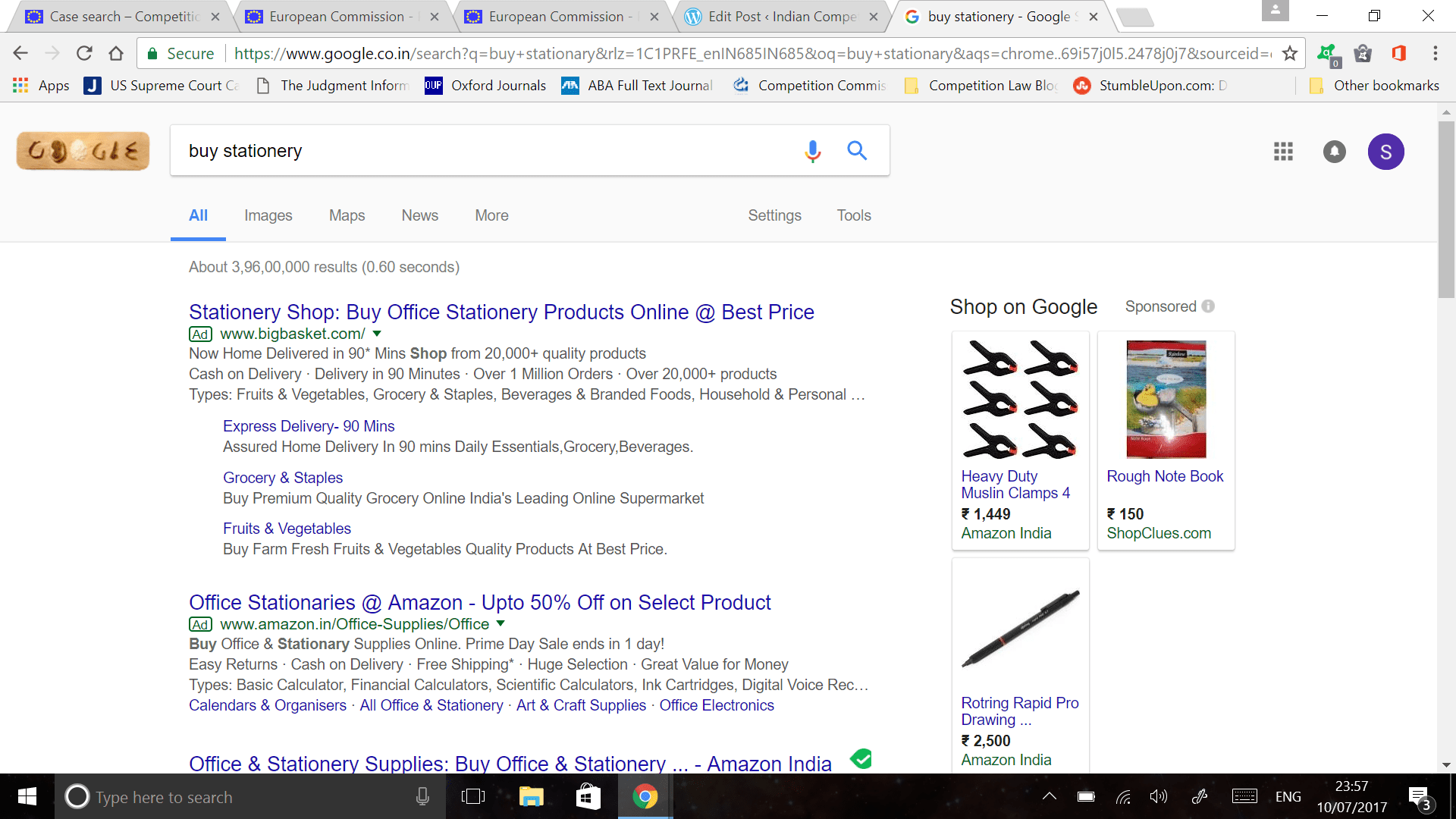Click the voice search microphone icon

(812, 151)
